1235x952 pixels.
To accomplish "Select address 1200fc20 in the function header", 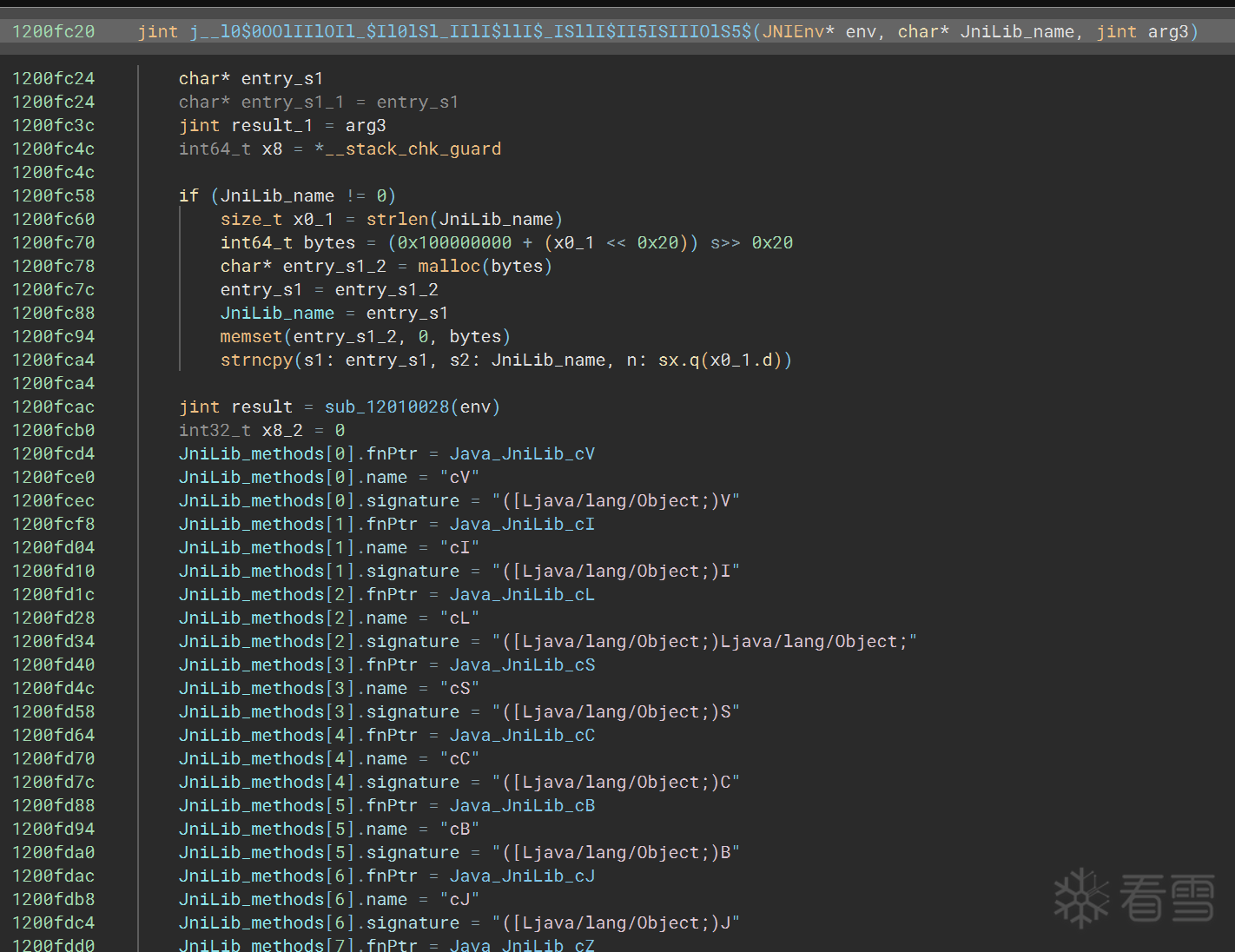I will coord(54,31).
